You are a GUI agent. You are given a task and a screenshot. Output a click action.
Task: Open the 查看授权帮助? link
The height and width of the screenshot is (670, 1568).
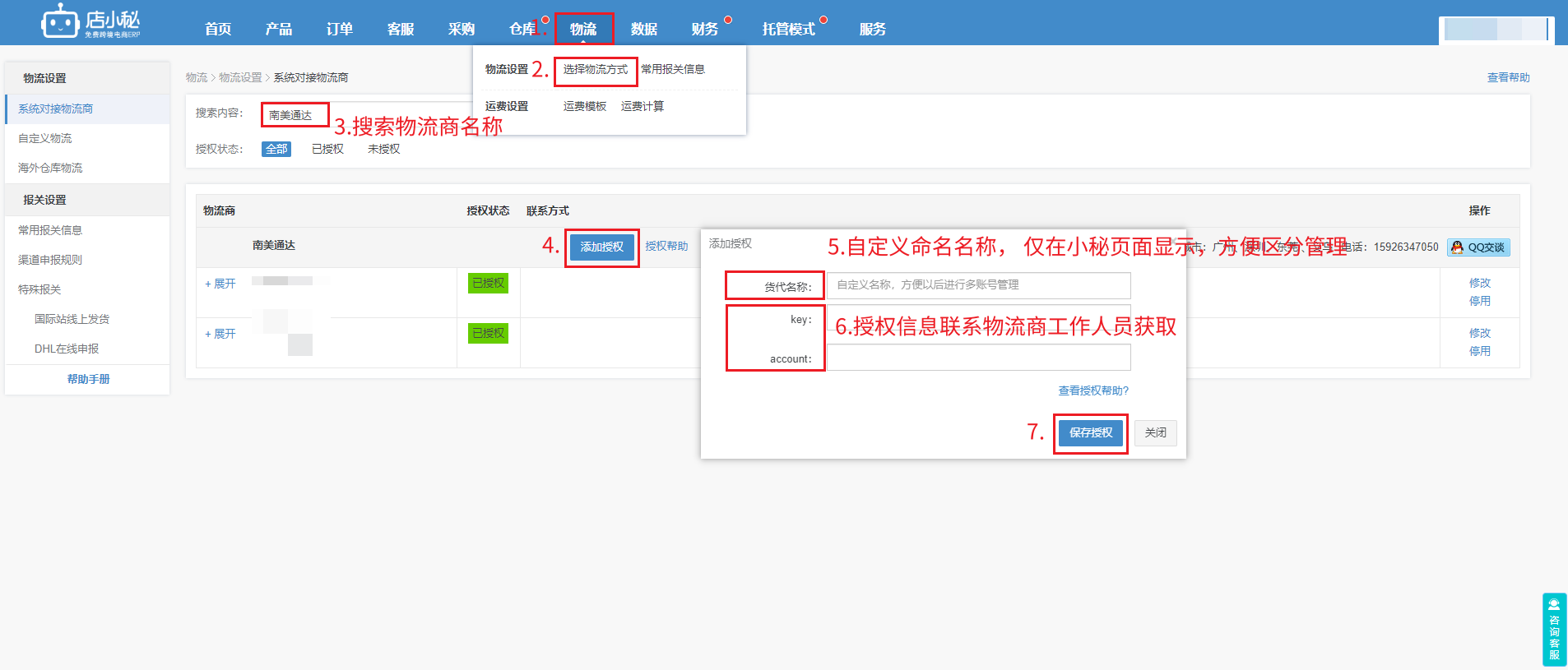coord(1093,390)
